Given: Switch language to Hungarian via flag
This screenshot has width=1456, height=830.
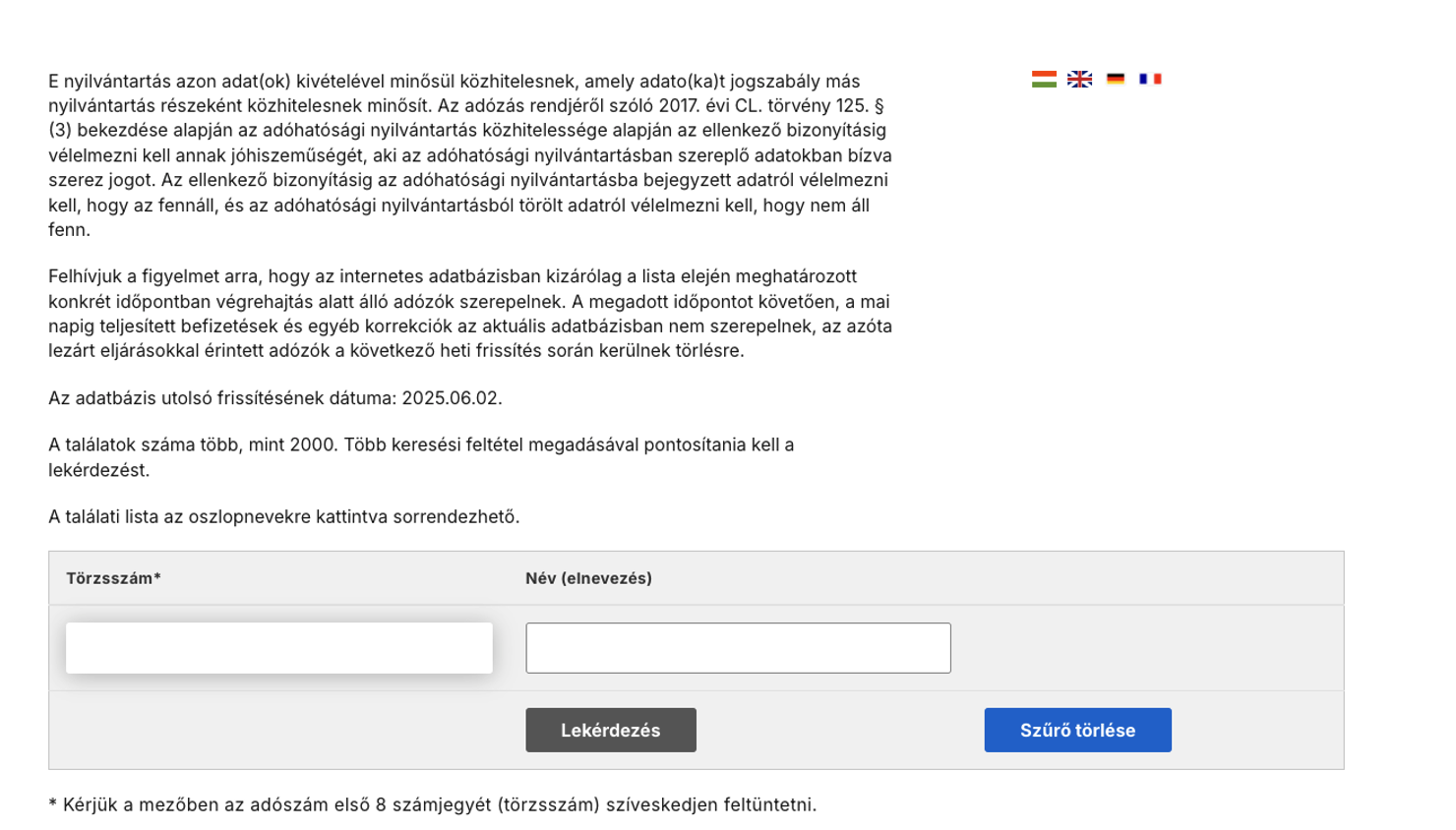Looking at the screenshot, I should coord(1044,79).
